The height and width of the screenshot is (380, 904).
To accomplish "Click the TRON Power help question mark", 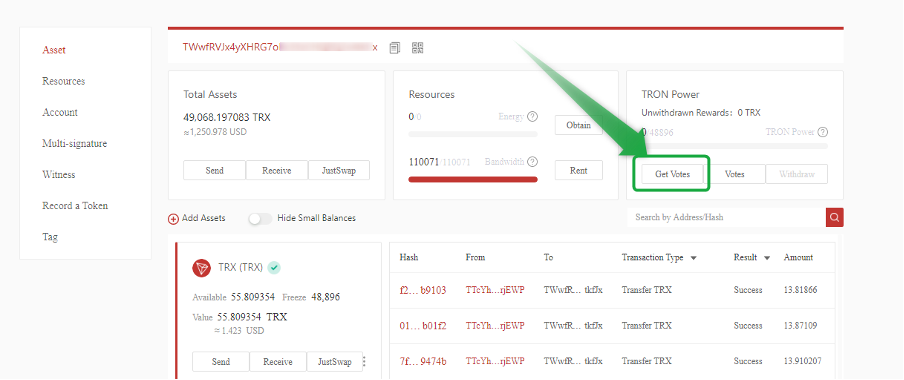I will coord(823,132).
